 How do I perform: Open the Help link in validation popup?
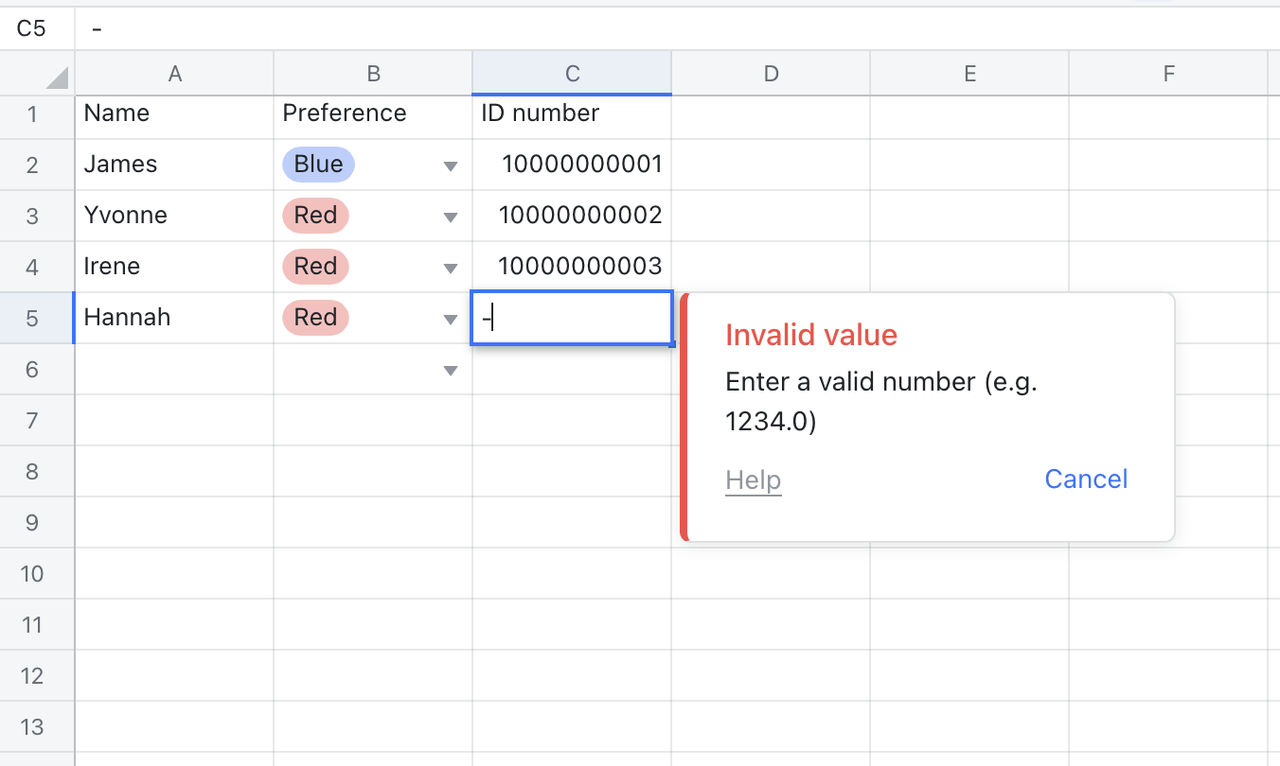point(753,480)
